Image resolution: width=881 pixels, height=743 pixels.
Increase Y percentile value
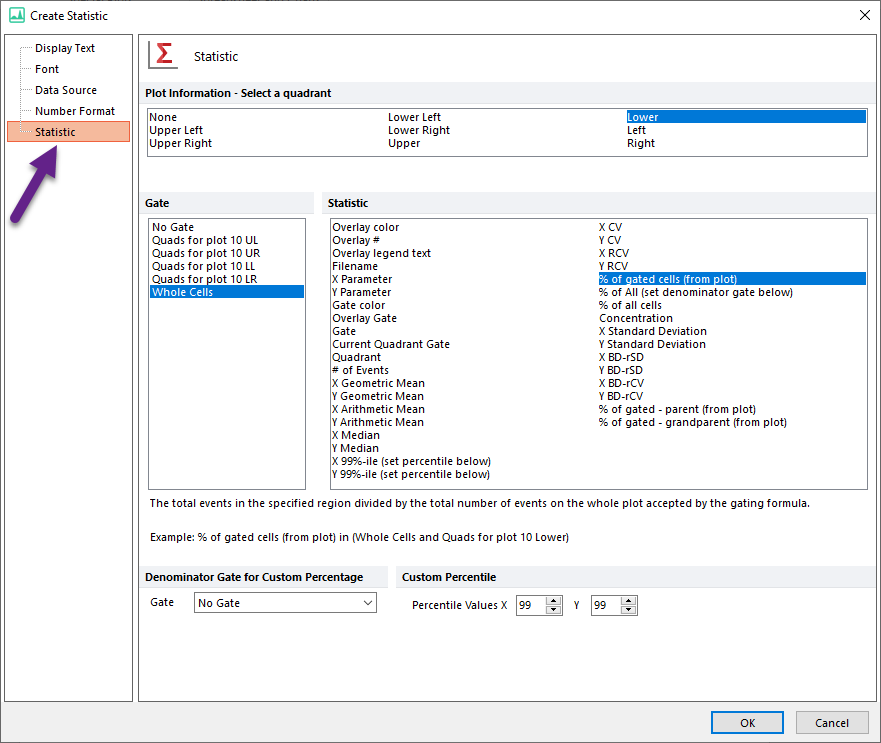pyautogui.click(x=629, y=601)
